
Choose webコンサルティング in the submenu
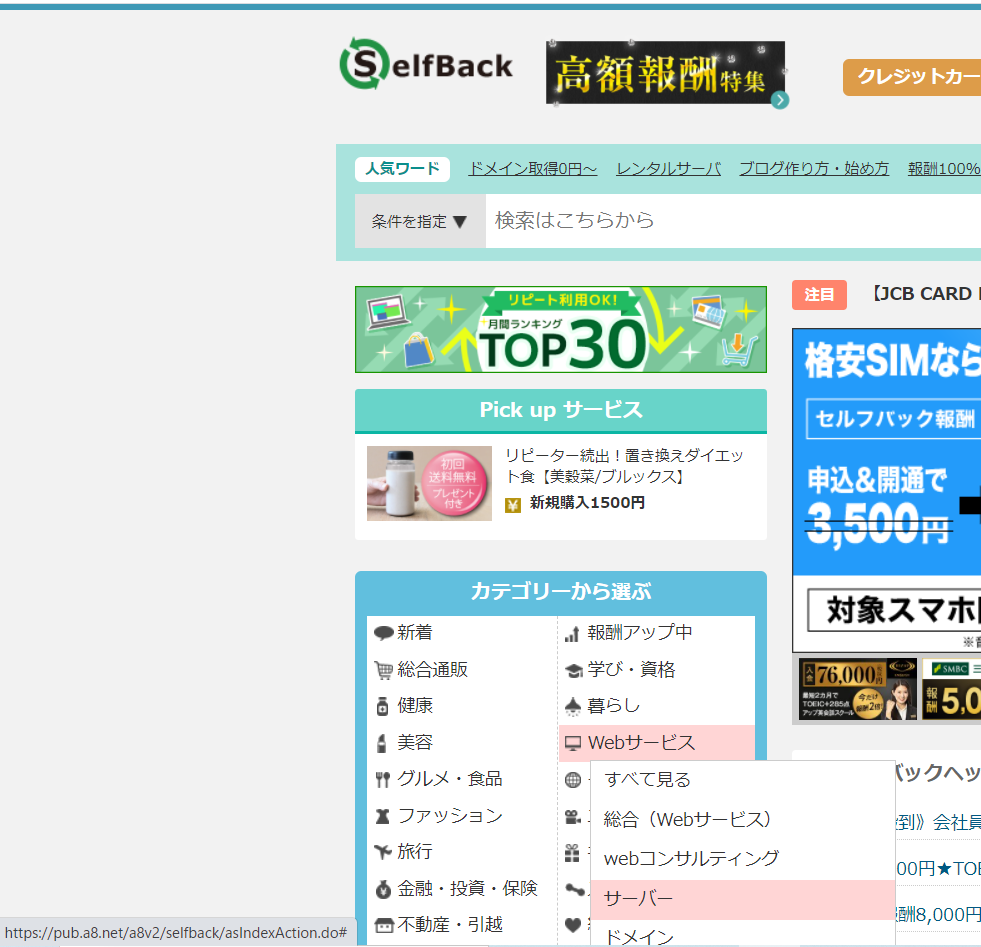click(743, 859)
